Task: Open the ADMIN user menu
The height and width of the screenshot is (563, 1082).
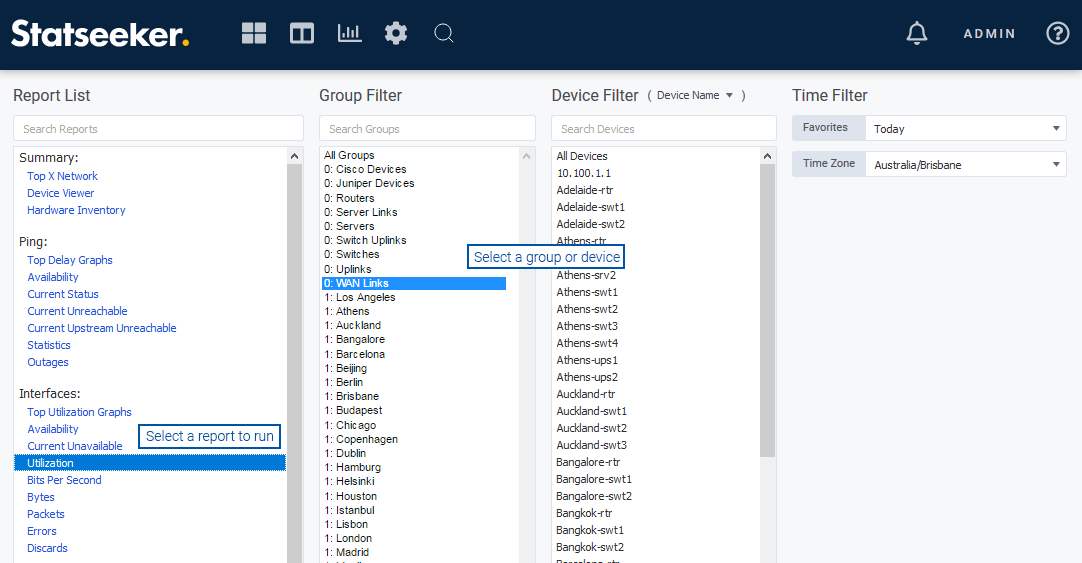Action: (x=989, y=34)
